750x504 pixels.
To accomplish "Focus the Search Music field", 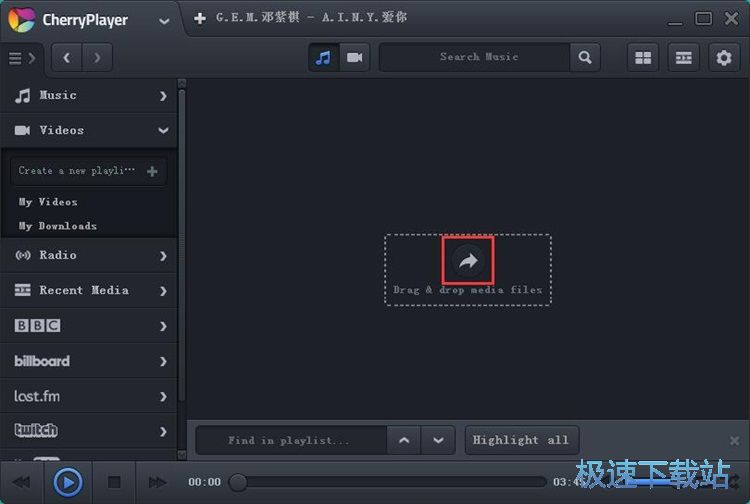I will click(x=474, y=57).
